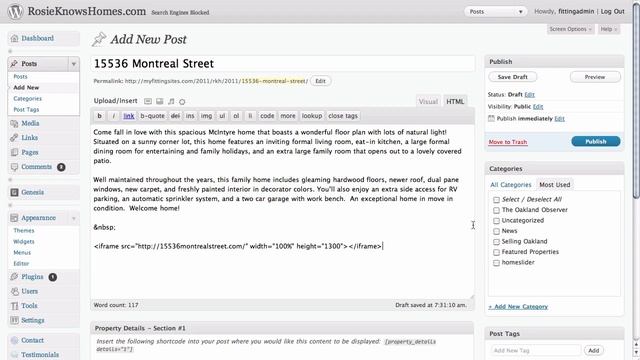
Task: Click the Links chain icon
Action: click(x=14, y=138)
